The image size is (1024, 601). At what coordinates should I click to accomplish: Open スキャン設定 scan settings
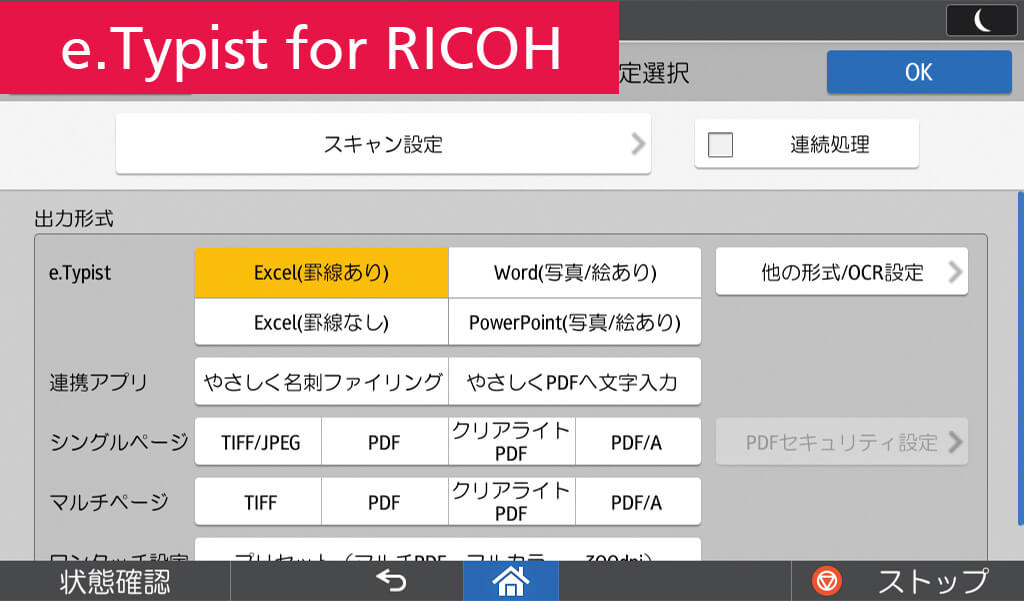click(383, 144)
